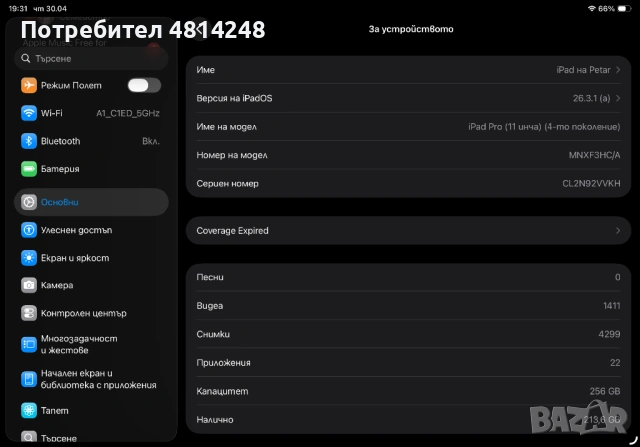640x447 pixels.
Task: Expand Coverage Expired details chevron
Action: (x=618, y=231)
